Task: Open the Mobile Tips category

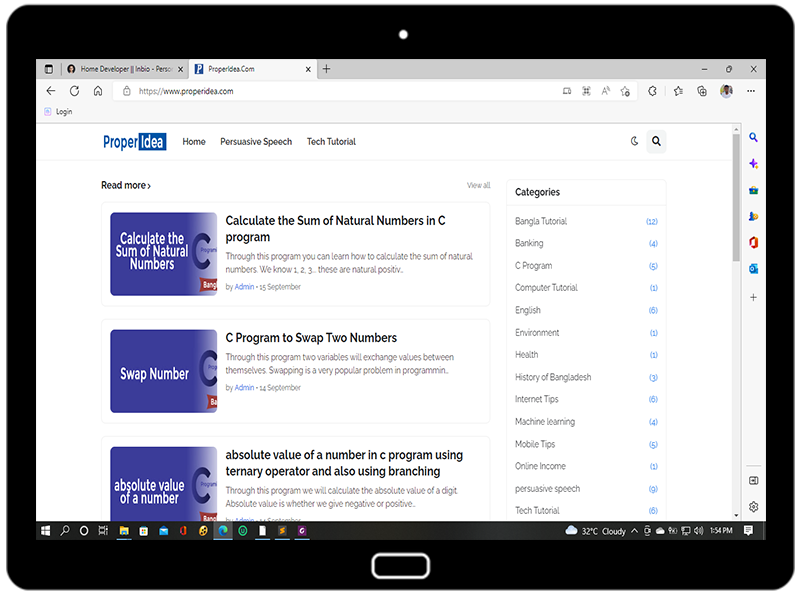Action: (535, 444)
